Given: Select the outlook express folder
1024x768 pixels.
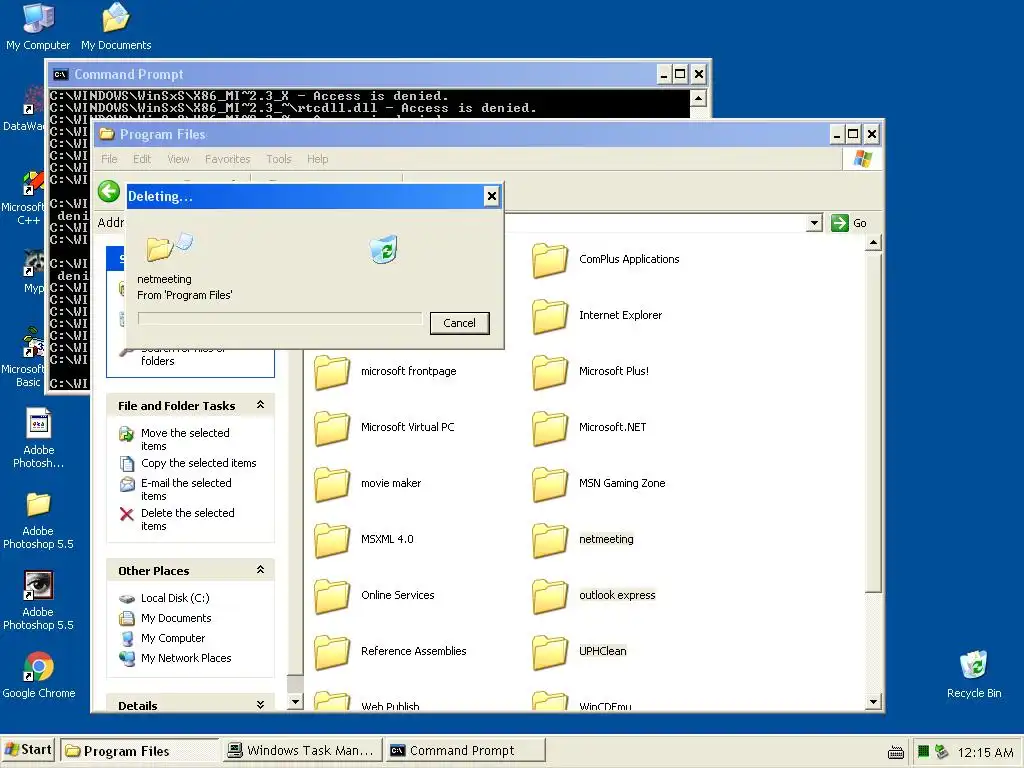Looking at the screenshot, I should tap(594, 596).
